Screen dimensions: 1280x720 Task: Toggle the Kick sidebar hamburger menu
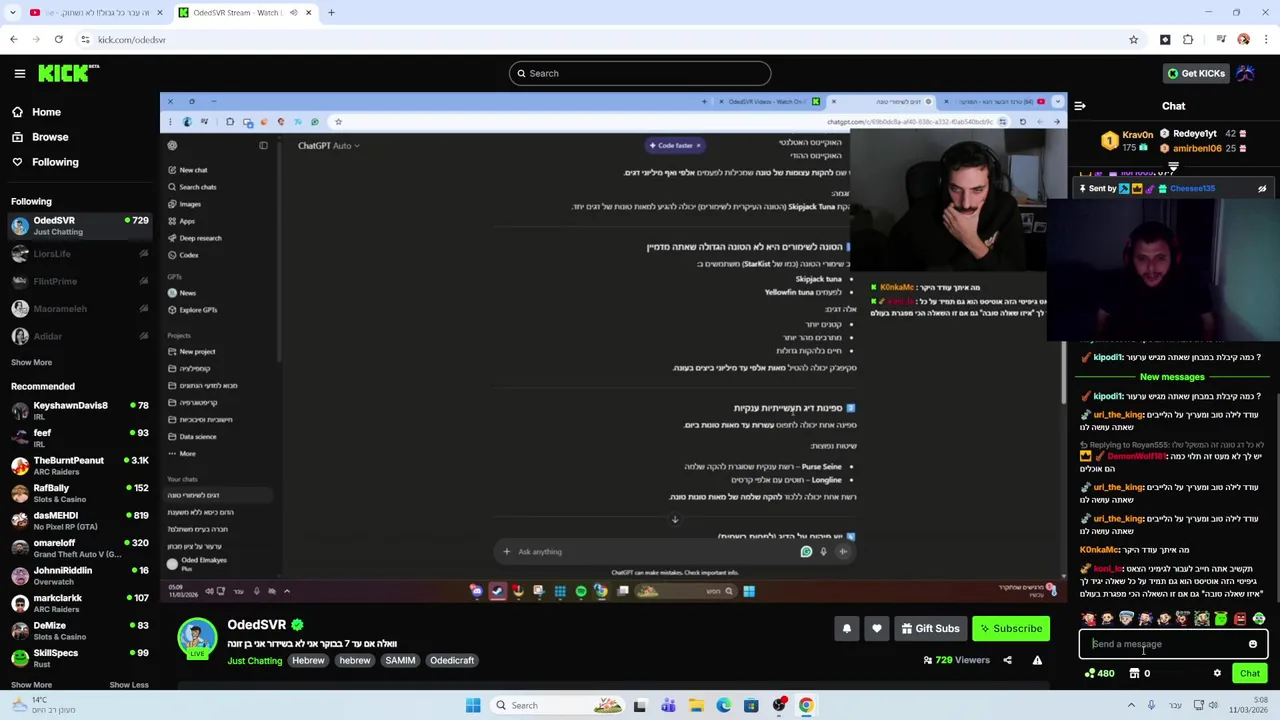click(x=19, y=73)
